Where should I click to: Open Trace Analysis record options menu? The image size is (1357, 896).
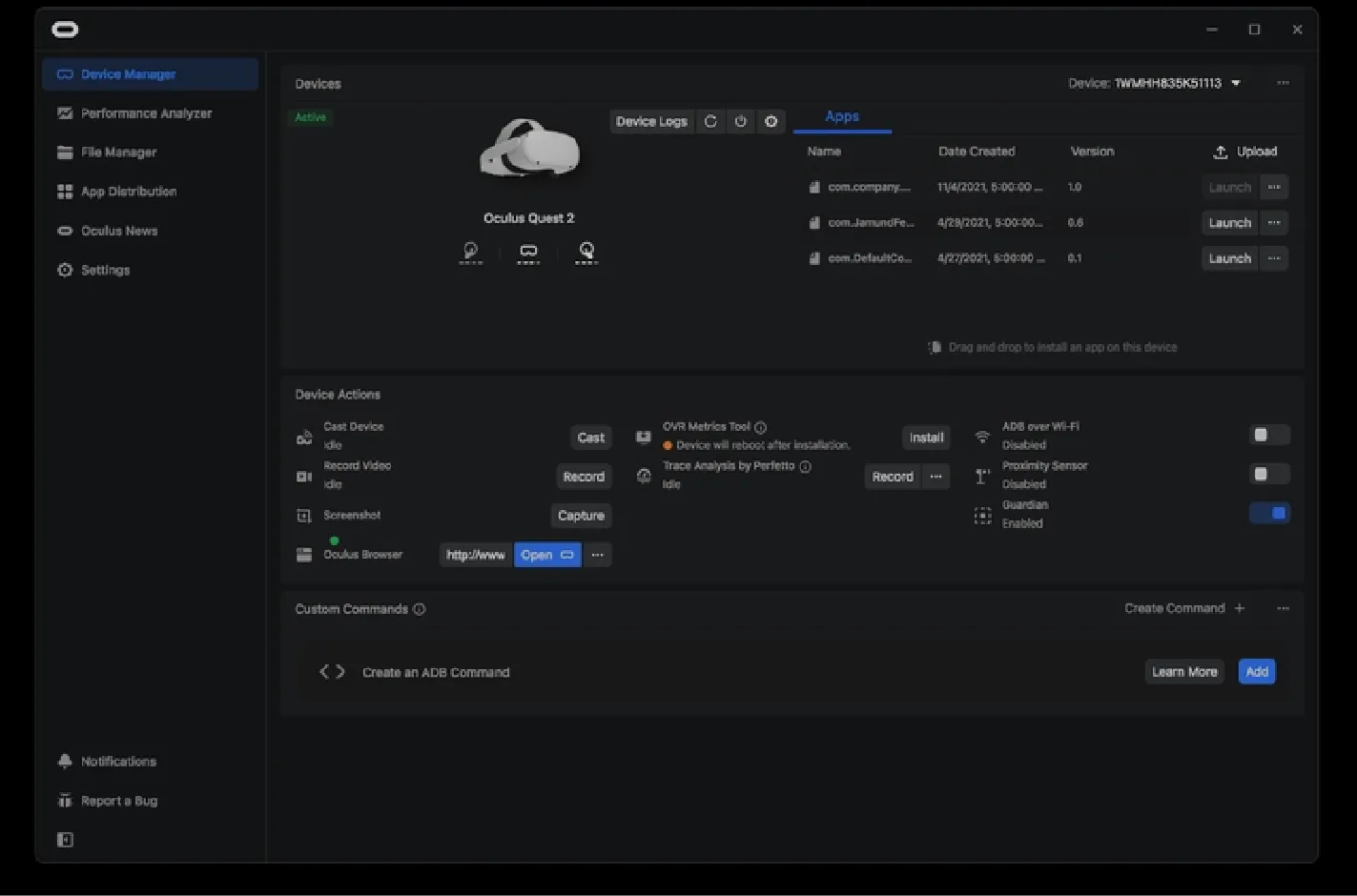[x=936, y=477]
